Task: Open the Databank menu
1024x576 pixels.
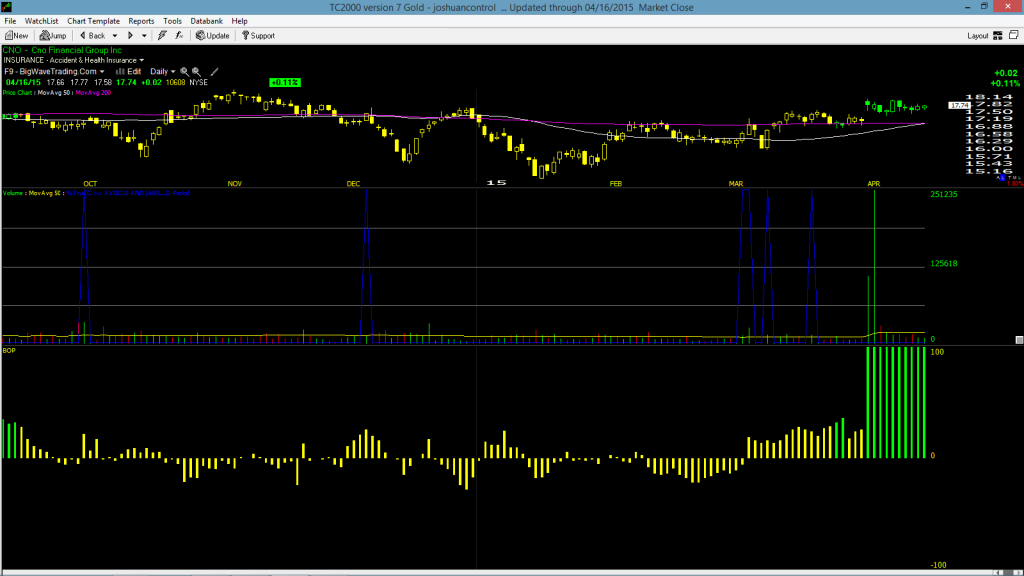Action: point(206,21)
